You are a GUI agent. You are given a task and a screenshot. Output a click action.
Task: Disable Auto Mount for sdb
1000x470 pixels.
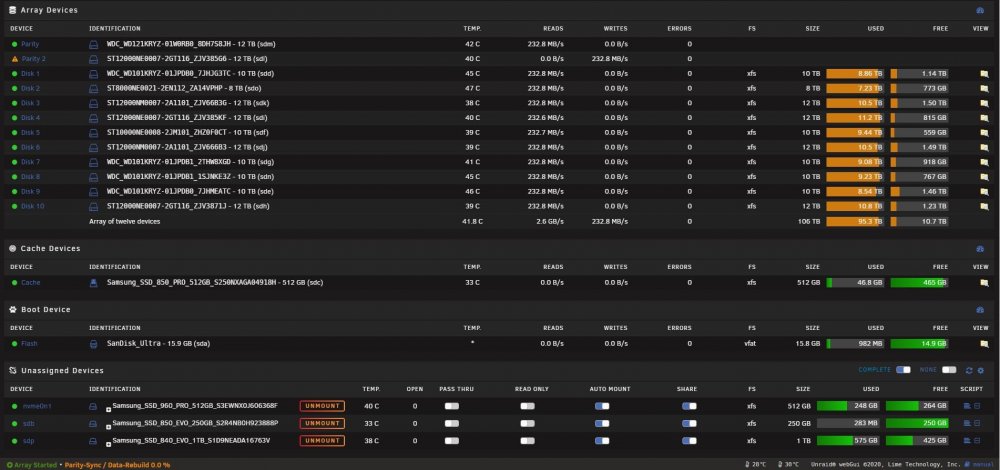click(602, 423)
